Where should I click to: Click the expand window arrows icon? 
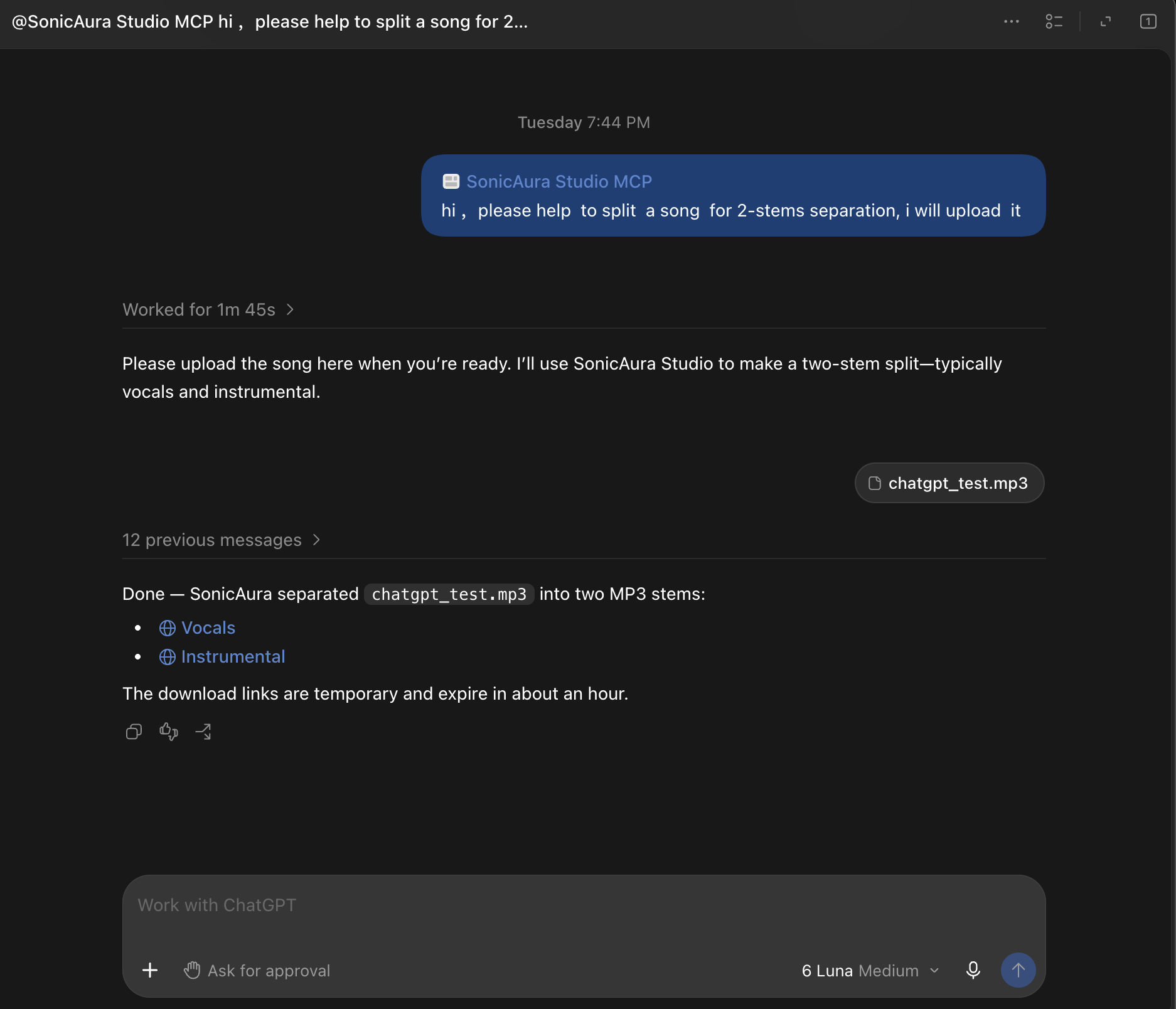[x=1106, y=21]
